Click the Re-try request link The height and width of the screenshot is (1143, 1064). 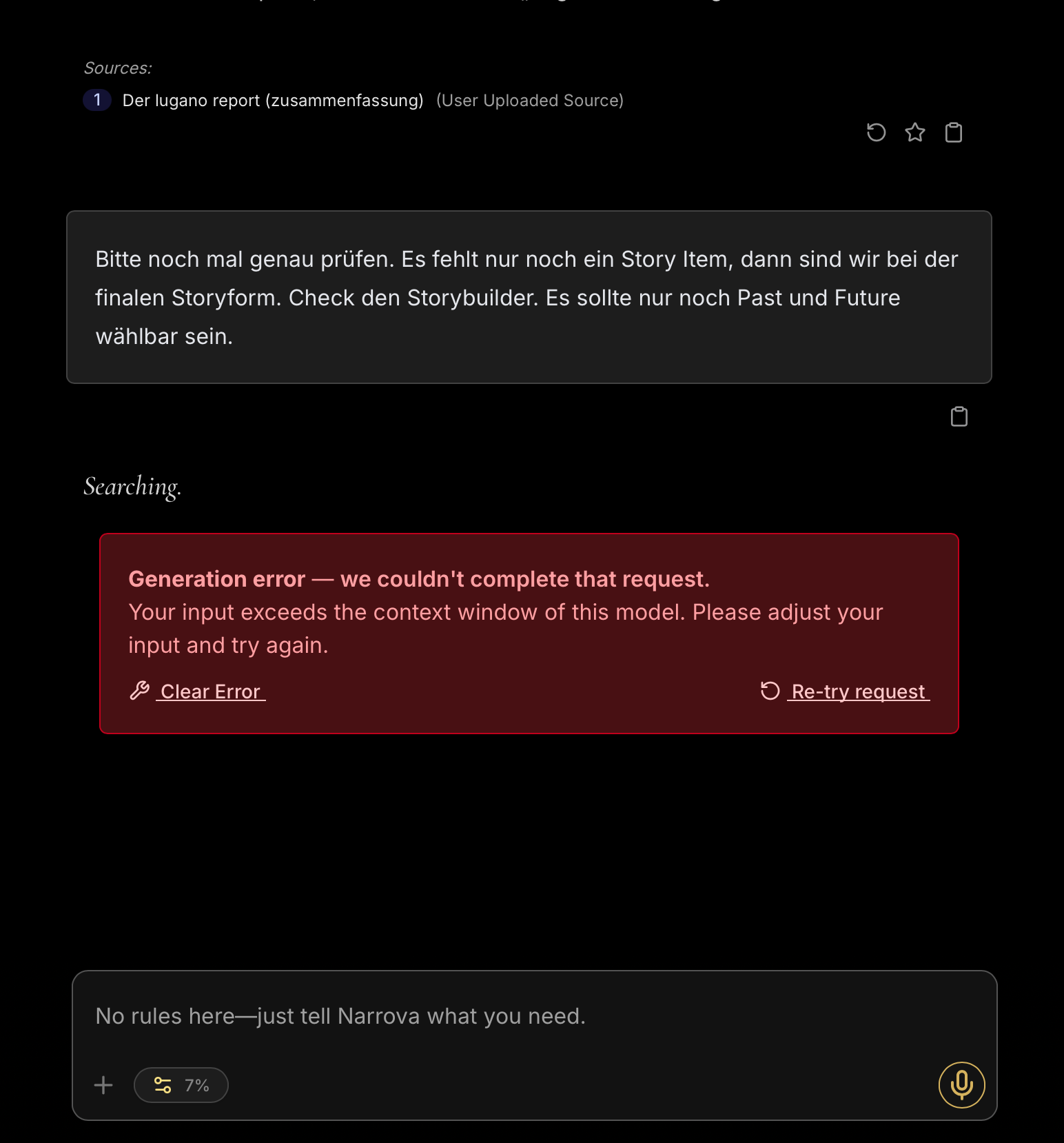(858, 691)
